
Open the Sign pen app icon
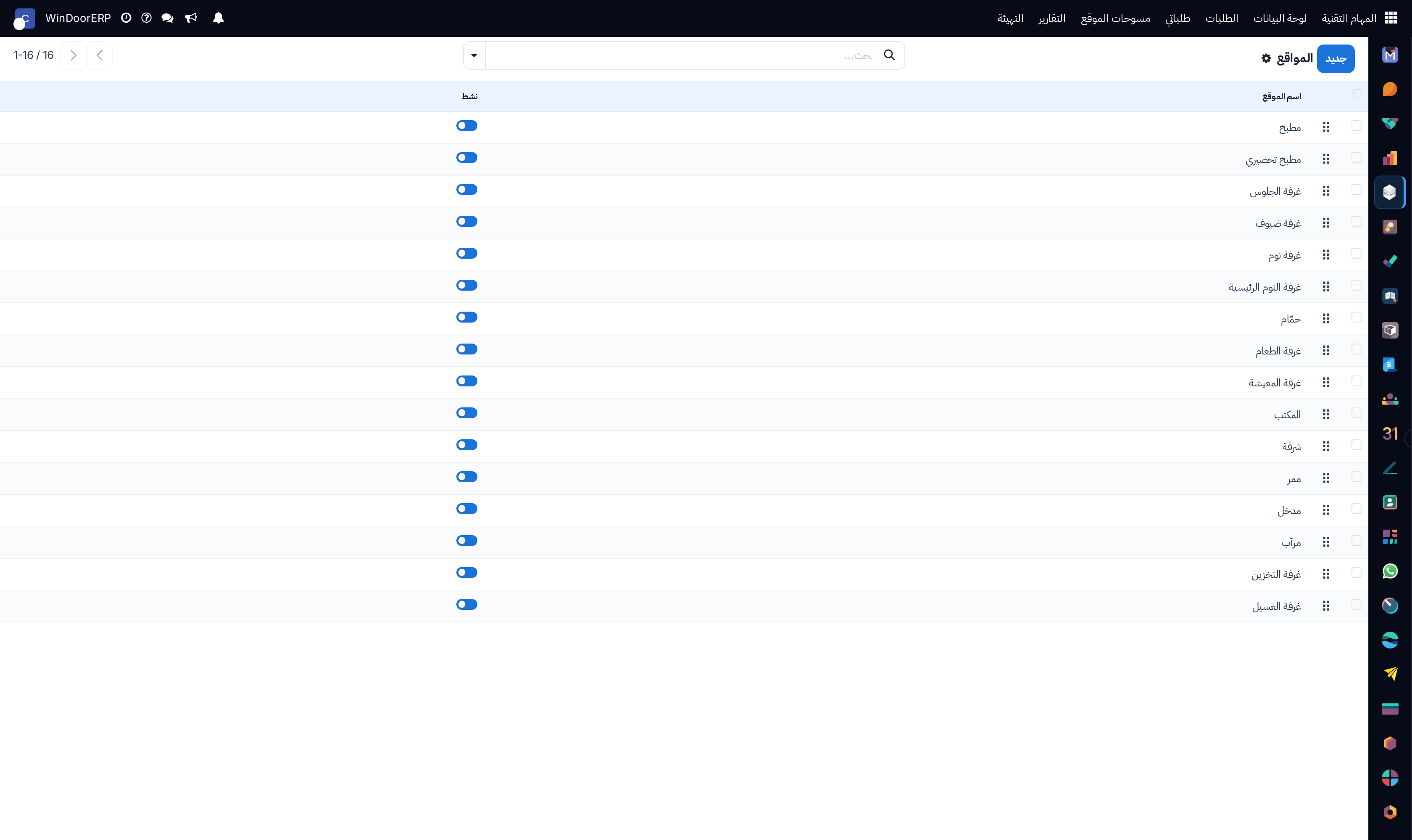(x=1390, y=468)
